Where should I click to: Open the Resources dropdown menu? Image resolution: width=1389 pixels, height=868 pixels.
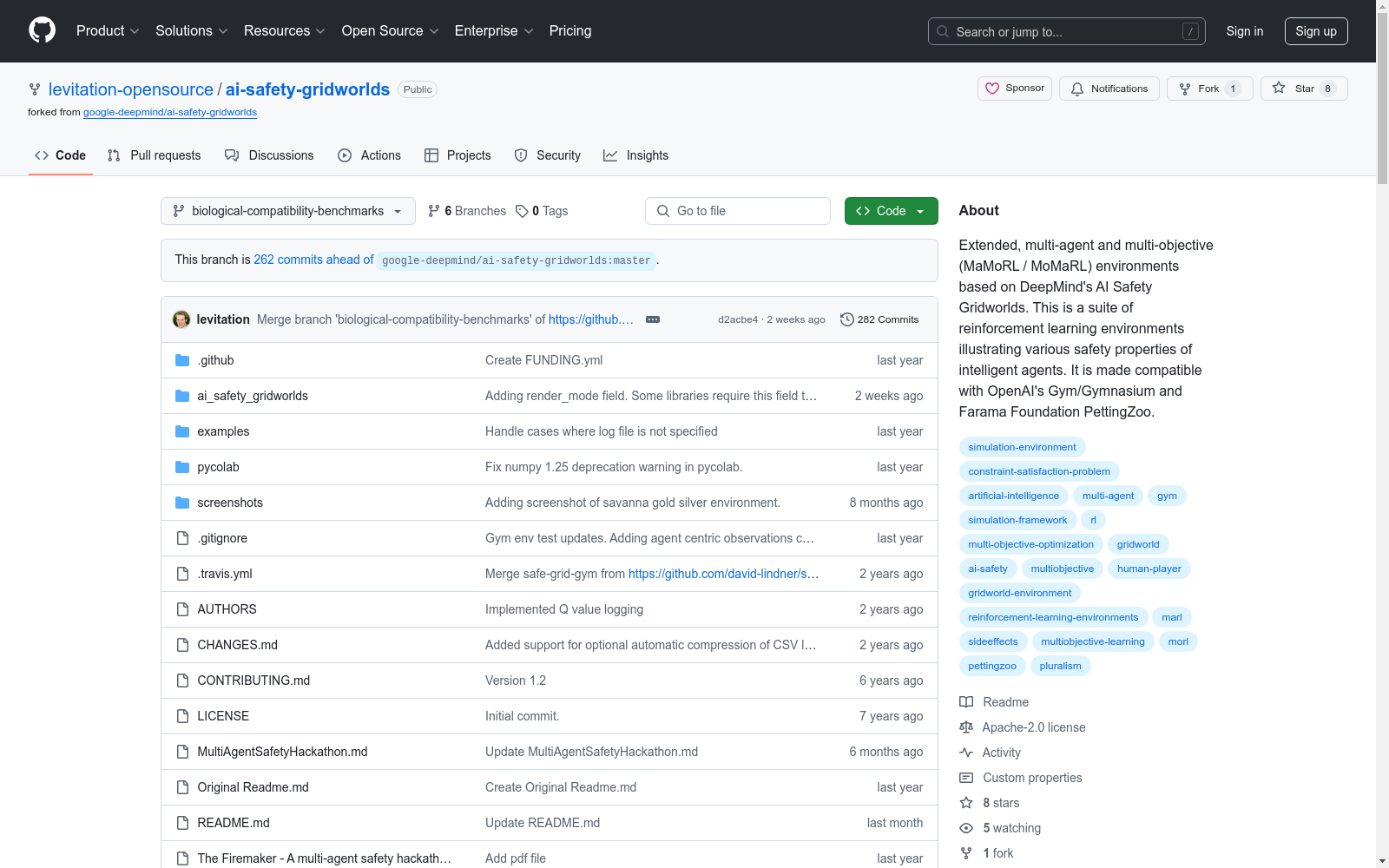(285, 31)
